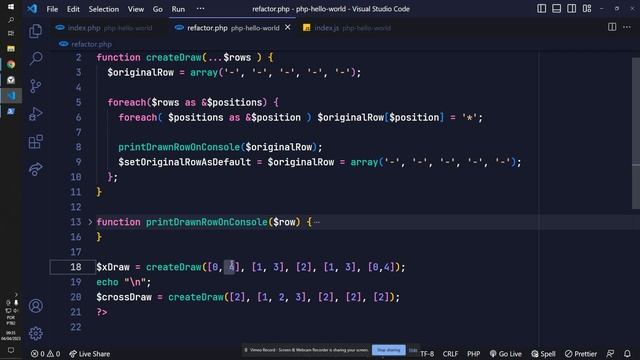
Task: Open File Explorer from the Windows taskbar
Action: click(x=11, y=49)
